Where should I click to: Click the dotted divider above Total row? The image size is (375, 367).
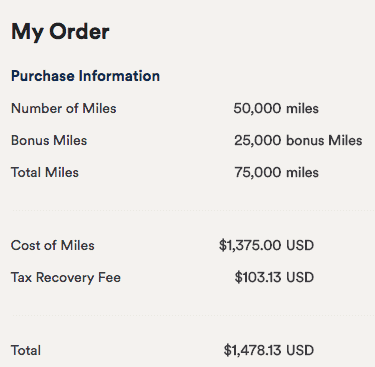pos(193,315)
